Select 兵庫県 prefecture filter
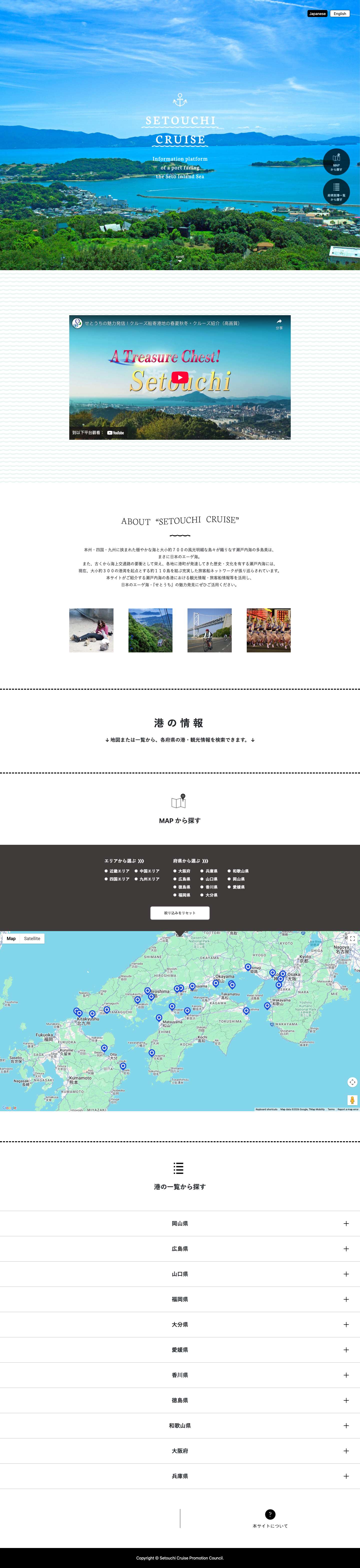Viewport: 360px width, 1568px height. click(209, 871)
